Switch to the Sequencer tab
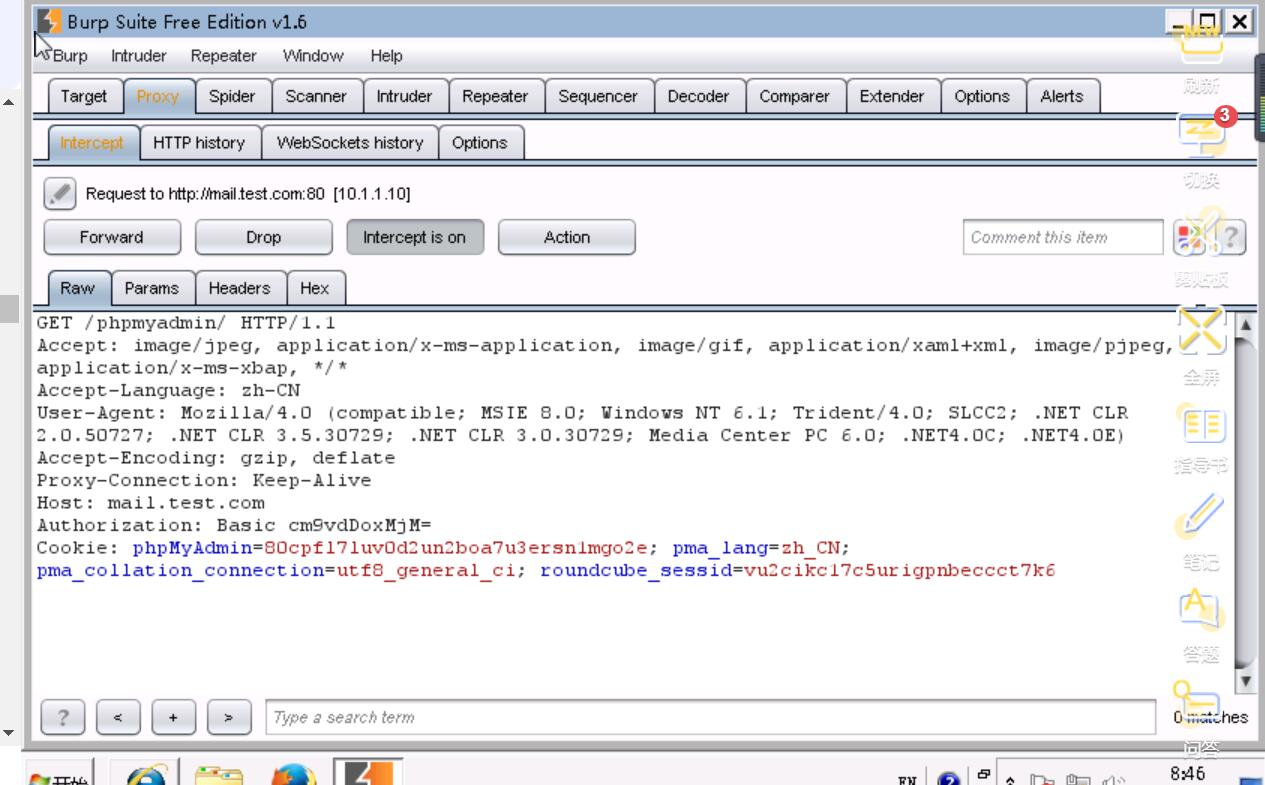 pos(598,96)
